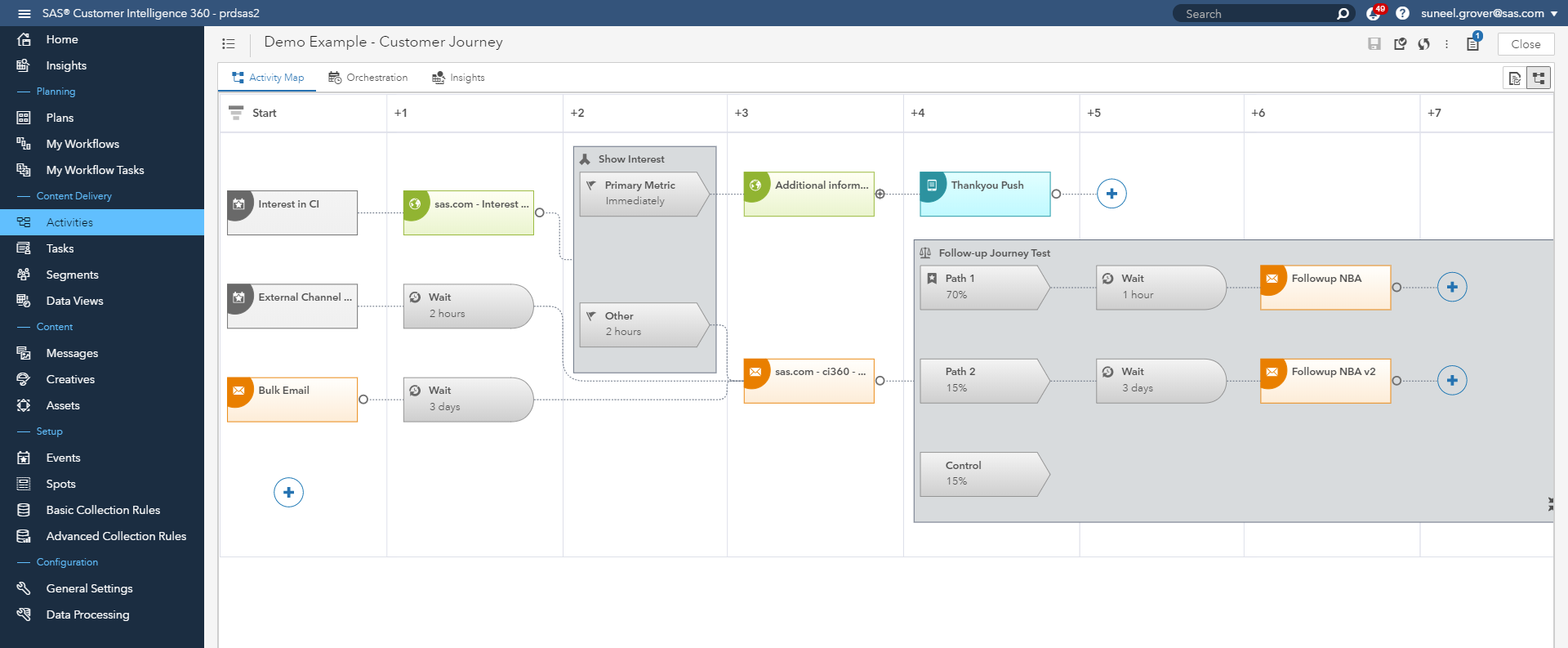Click the Spots sidebar icon
The image size is (1568, 648).
click(24, 484)
